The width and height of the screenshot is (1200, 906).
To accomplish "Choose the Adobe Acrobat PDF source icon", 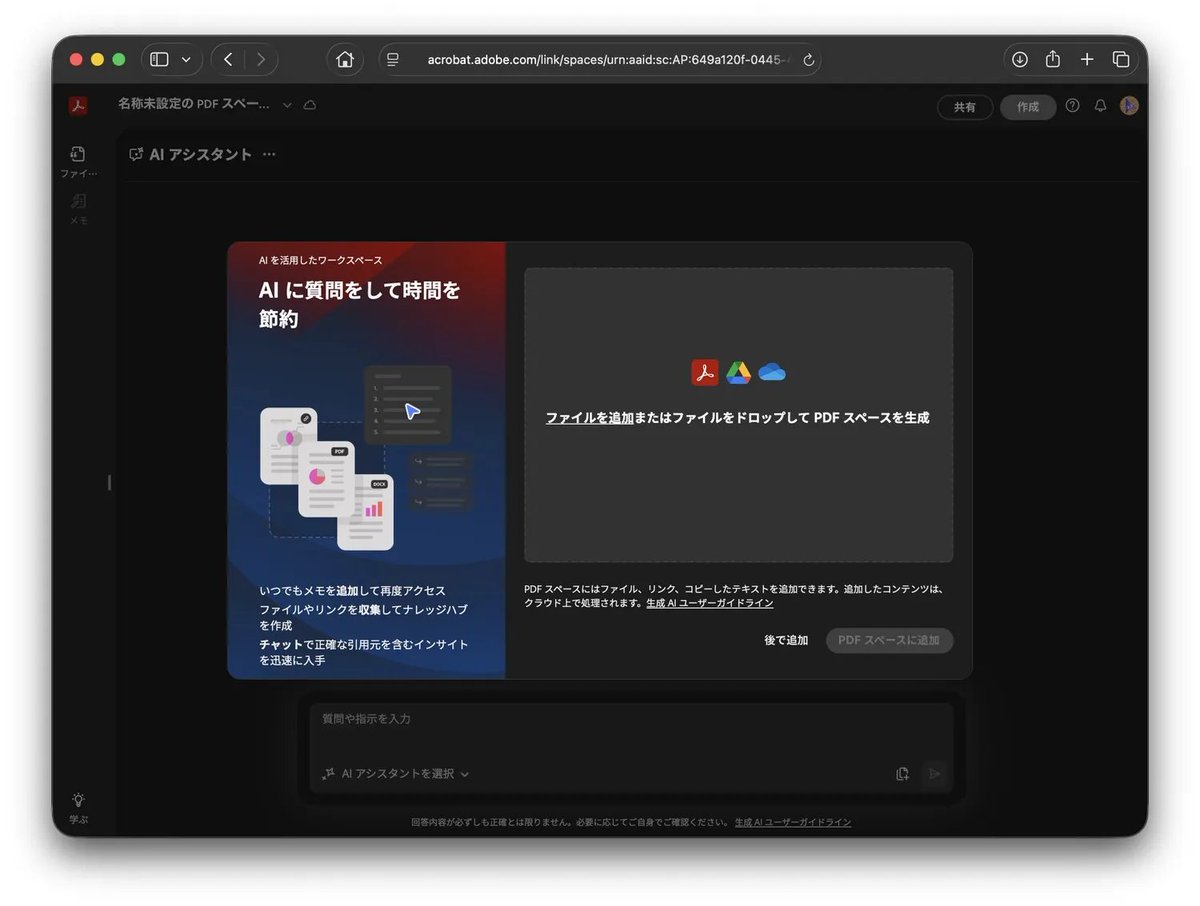I will 705,372.
